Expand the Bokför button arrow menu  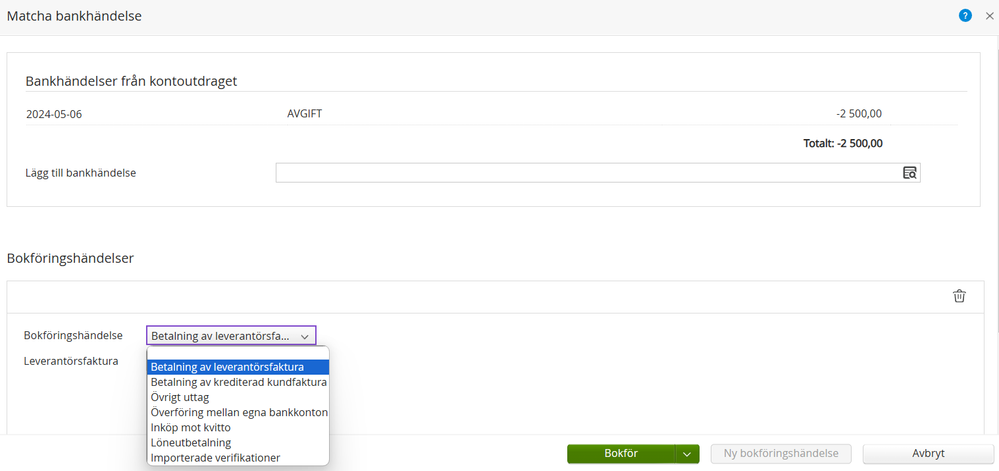[686, 454]
